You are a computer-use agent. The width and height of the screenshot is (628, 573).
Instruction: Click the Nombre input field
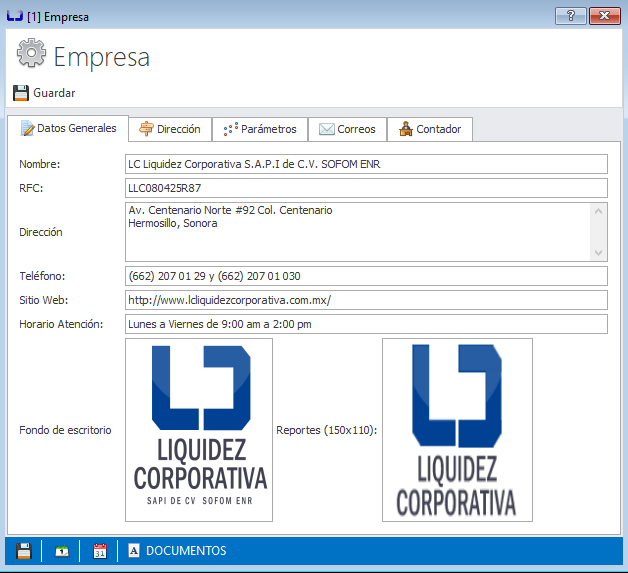click(x=366, y=164)
